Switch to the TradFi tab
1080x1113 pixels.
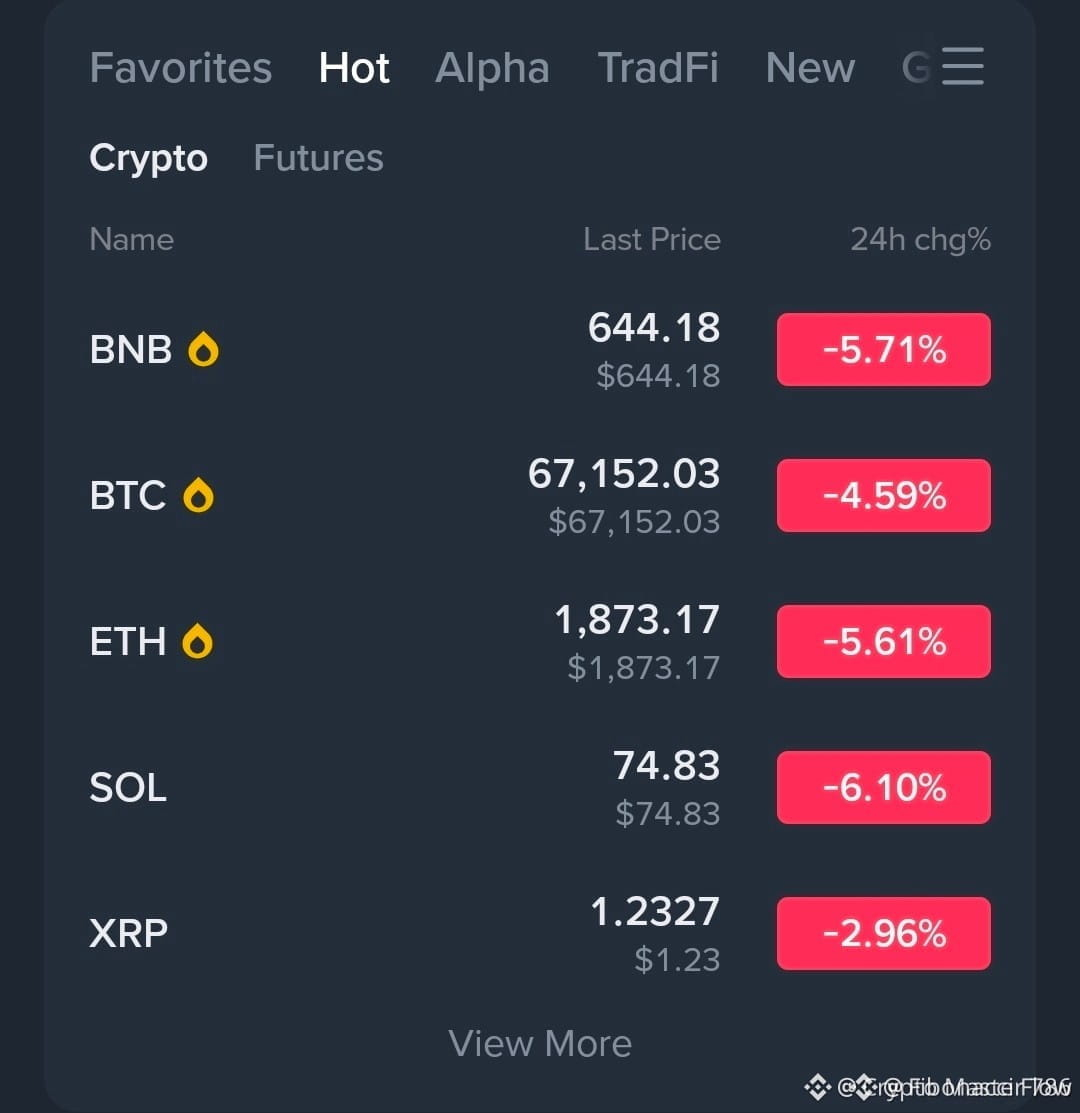658,68
